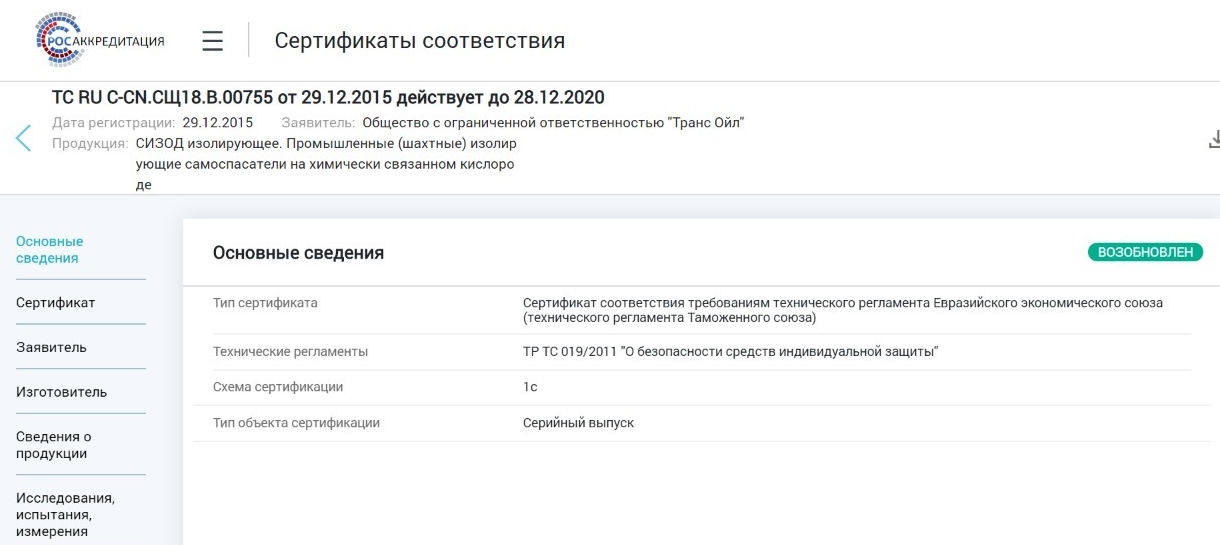Open the Сертификат sidebar section
1220x545 pixels.
coord(56,303)
